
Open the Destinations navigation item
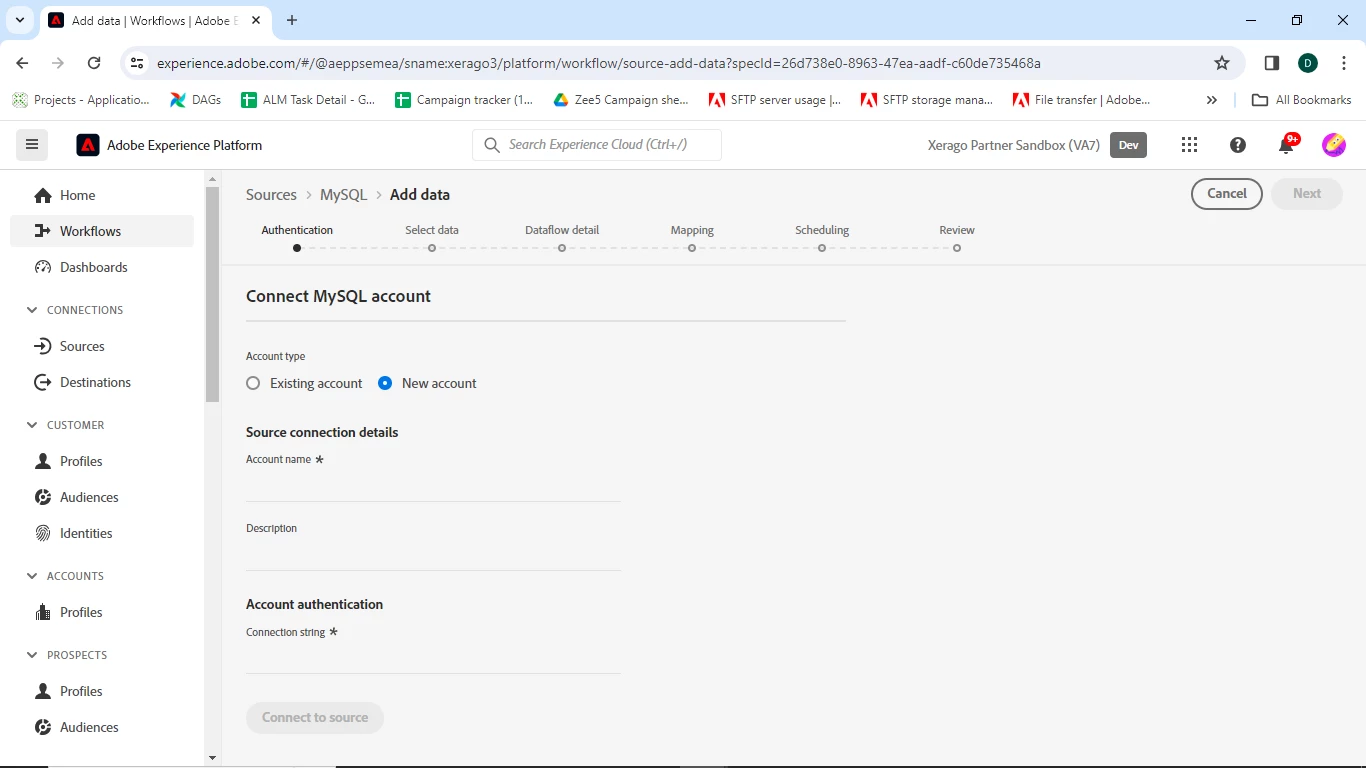click(102, 382)
